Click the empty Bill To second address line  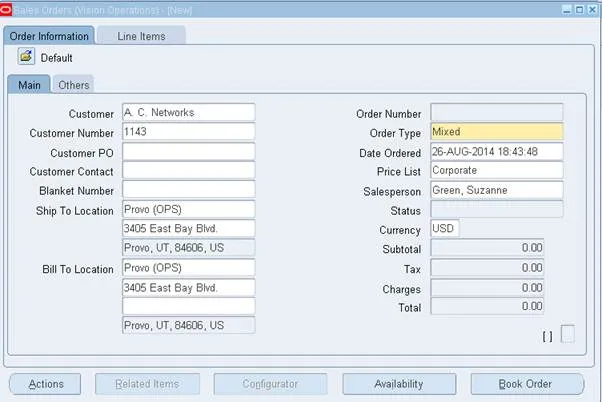(189, 306)
